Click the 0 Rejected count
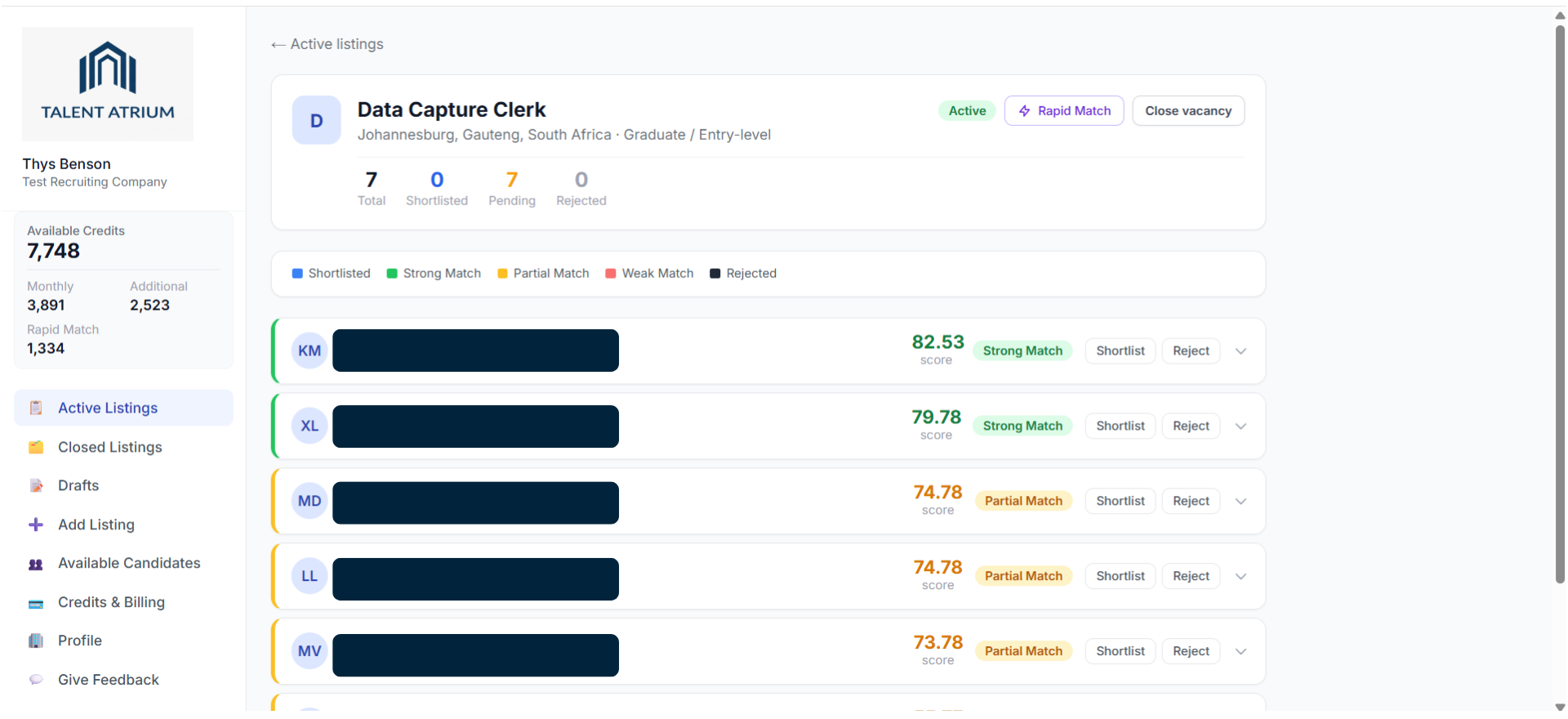This screenshot has height=719, width=1568. pyautogui.click(x=581, y=180)
